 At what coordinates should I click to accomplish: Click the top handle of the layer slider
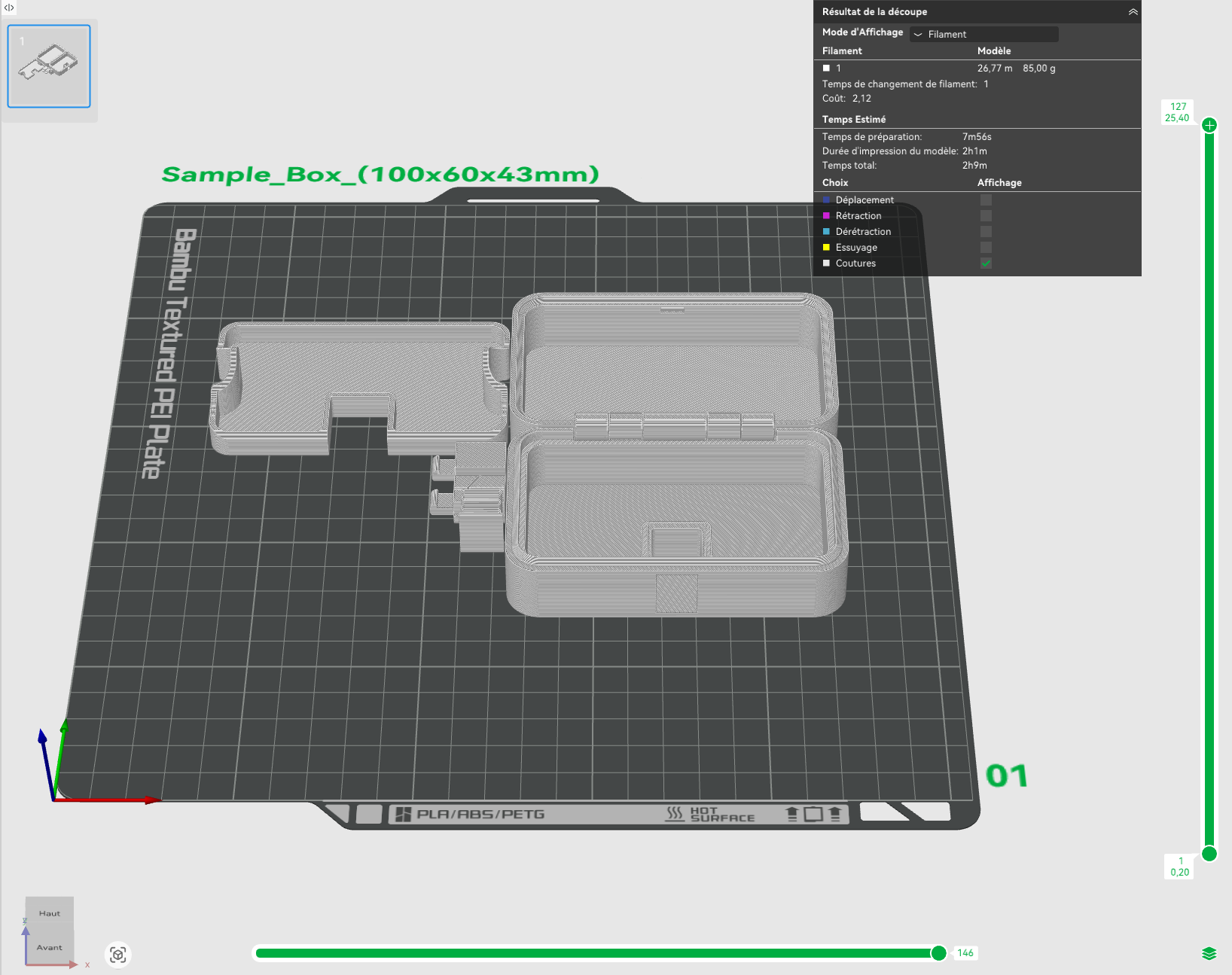click(1209, 125)
